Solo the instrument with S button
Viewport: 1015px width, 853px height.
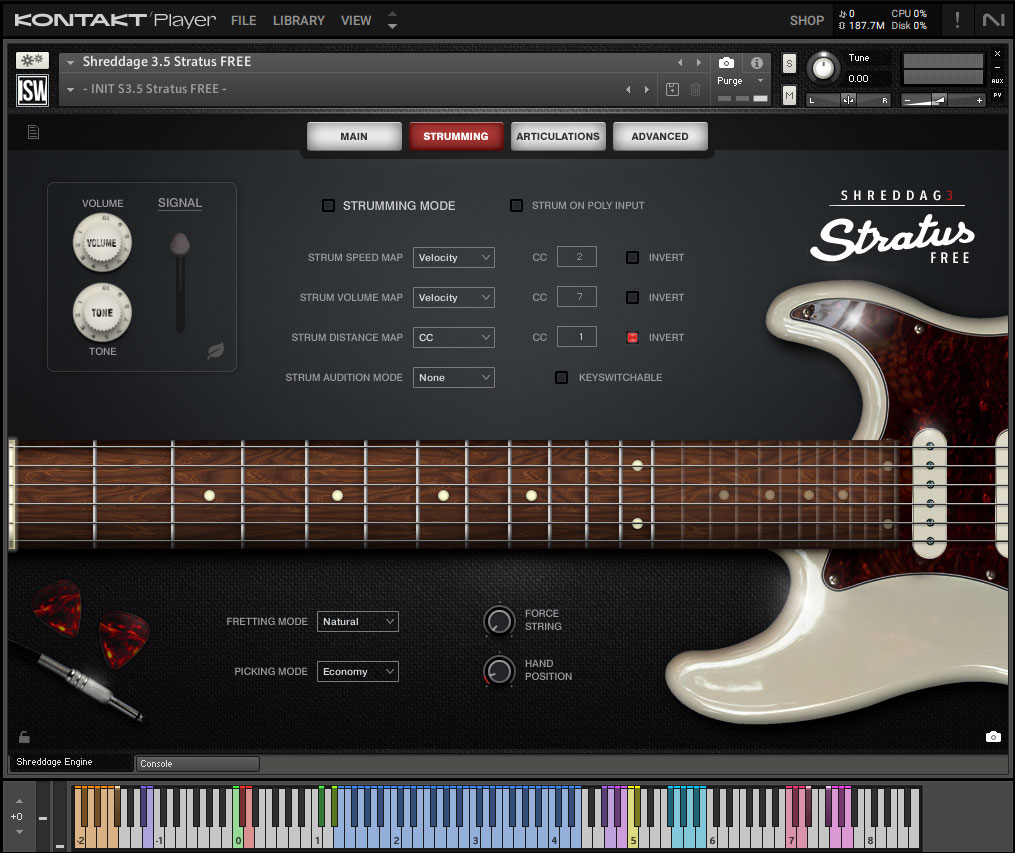pos(789,63)
